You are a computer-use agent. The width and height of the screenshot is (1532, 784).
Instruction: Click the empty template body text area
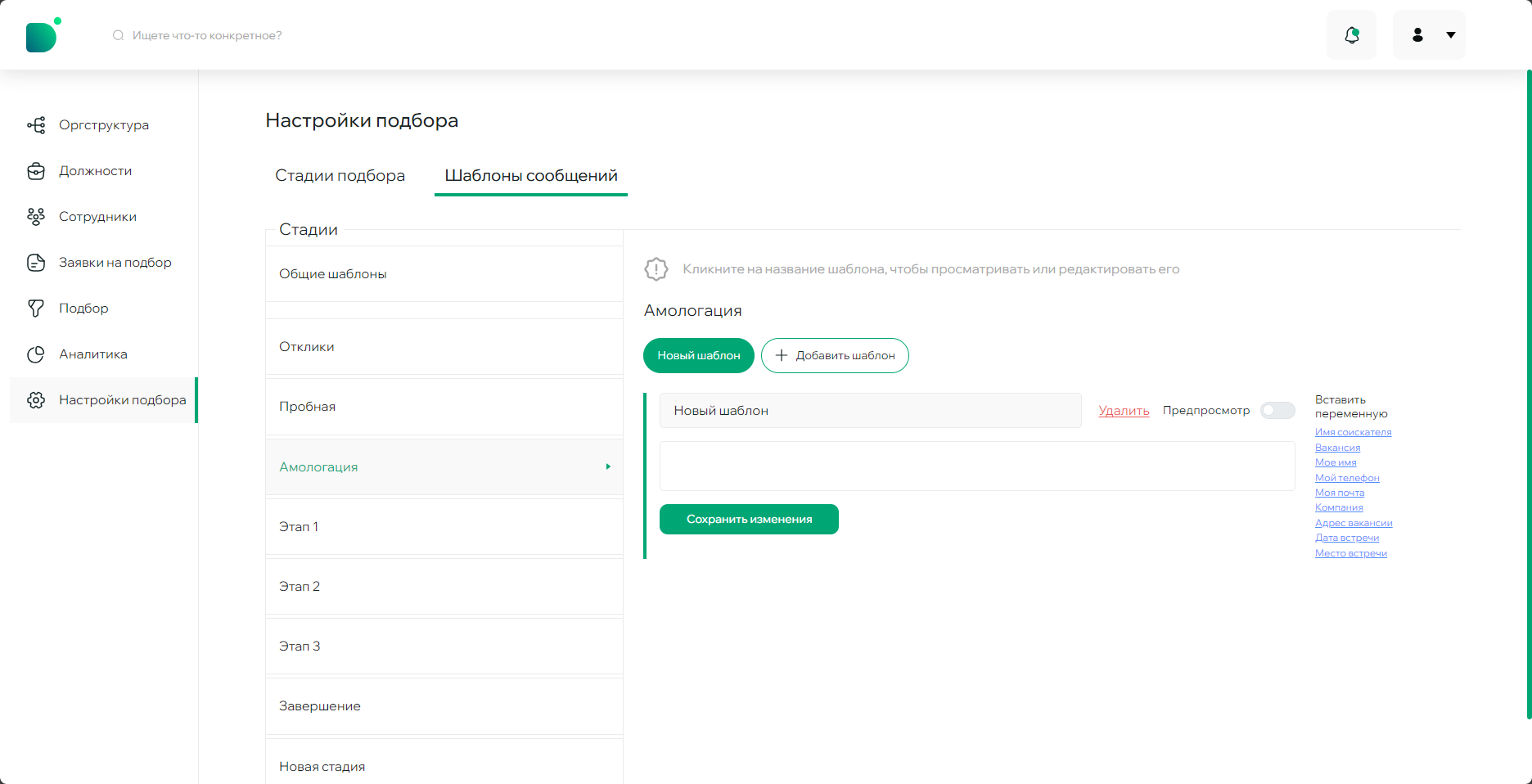click(x=977, y=466)
